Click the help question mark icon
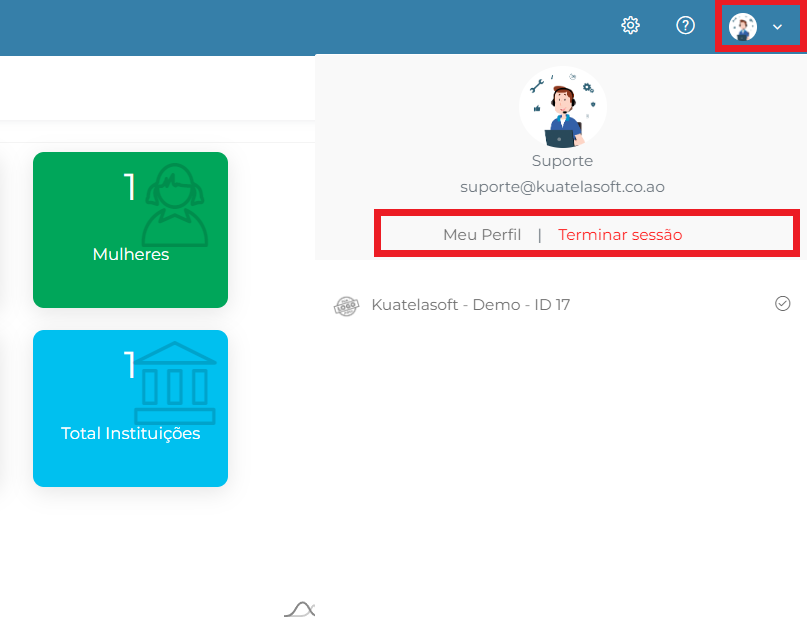The width and height of the screenshot is (807, 626). [x=685, y=25]
